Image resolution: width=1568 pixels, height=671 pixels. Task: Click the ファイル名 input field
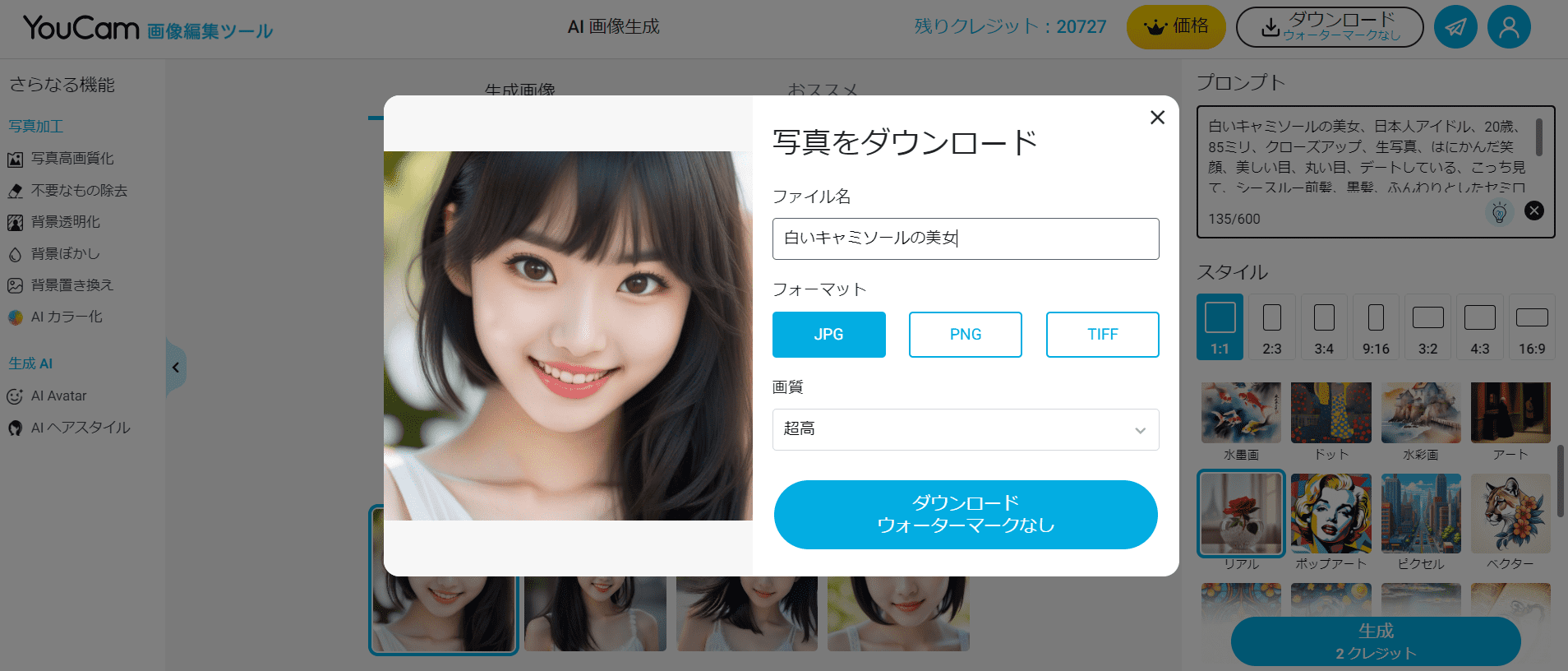966,238
